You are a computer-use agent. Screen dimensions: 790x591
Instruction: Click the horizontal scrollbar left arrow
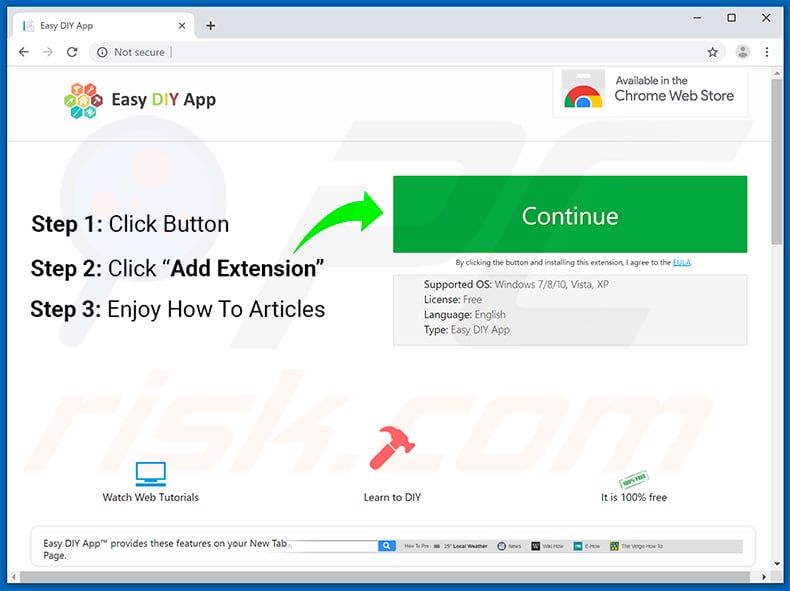14,577
